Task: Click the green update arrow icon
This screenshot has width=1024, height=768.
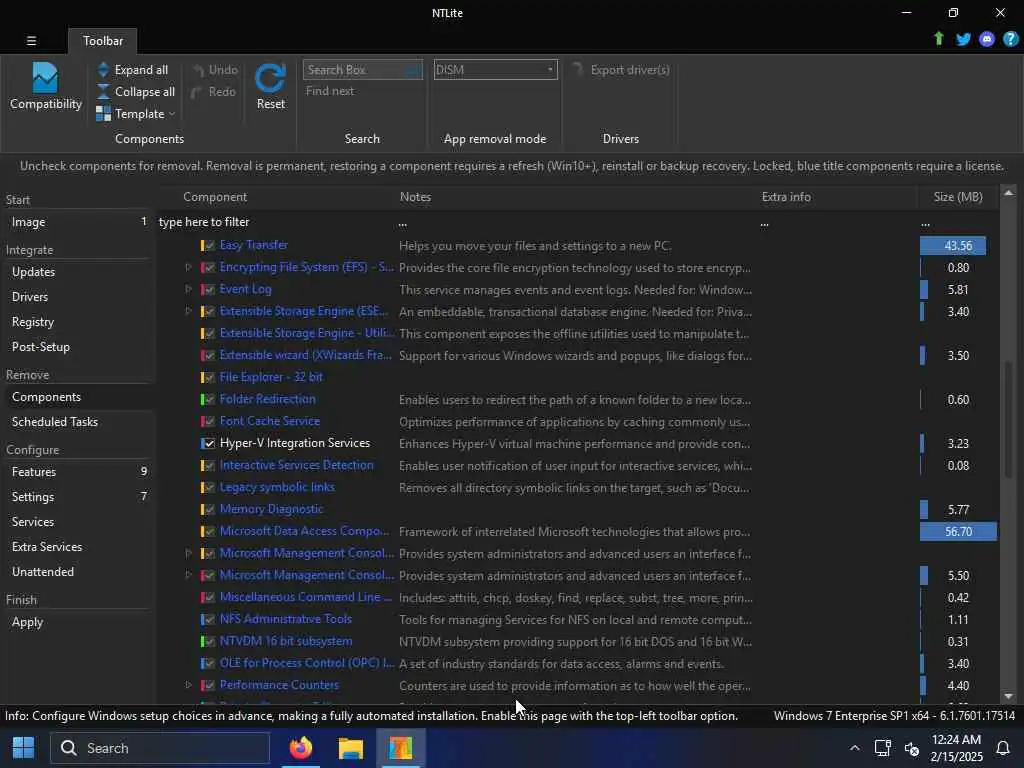Action: (x=938, y=39)
